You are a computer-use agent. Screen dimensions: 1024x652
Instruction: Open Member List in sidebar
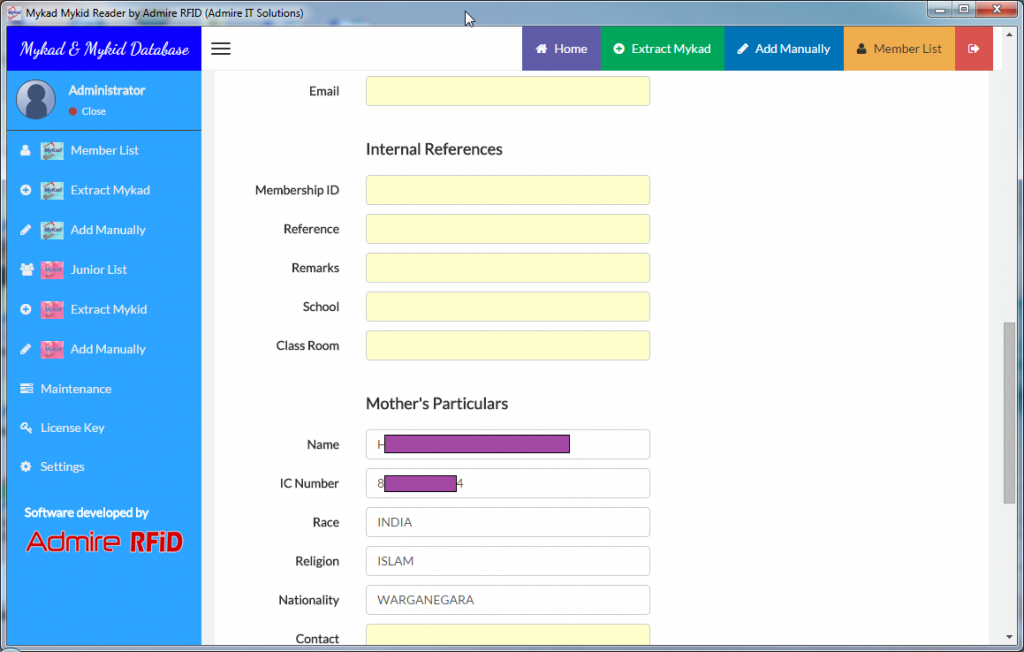pyautogui.click(x=104, y=150)
